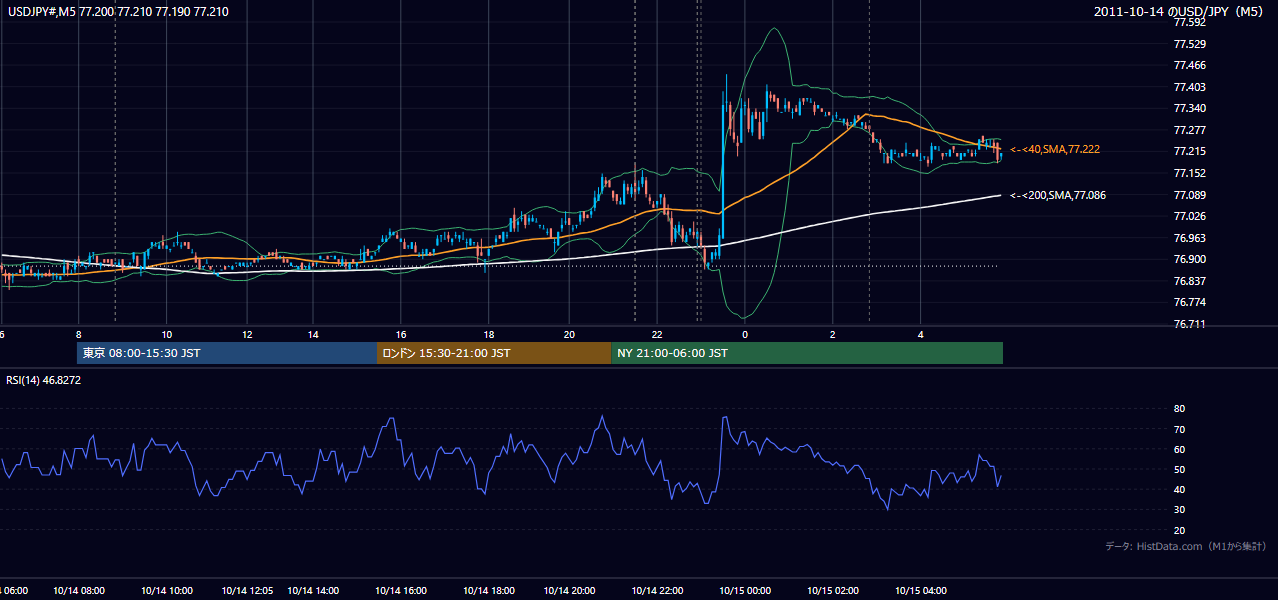1278x600 pixels.
Task: Click the 10/15 02:00 bottom time label
Action: 833,591
